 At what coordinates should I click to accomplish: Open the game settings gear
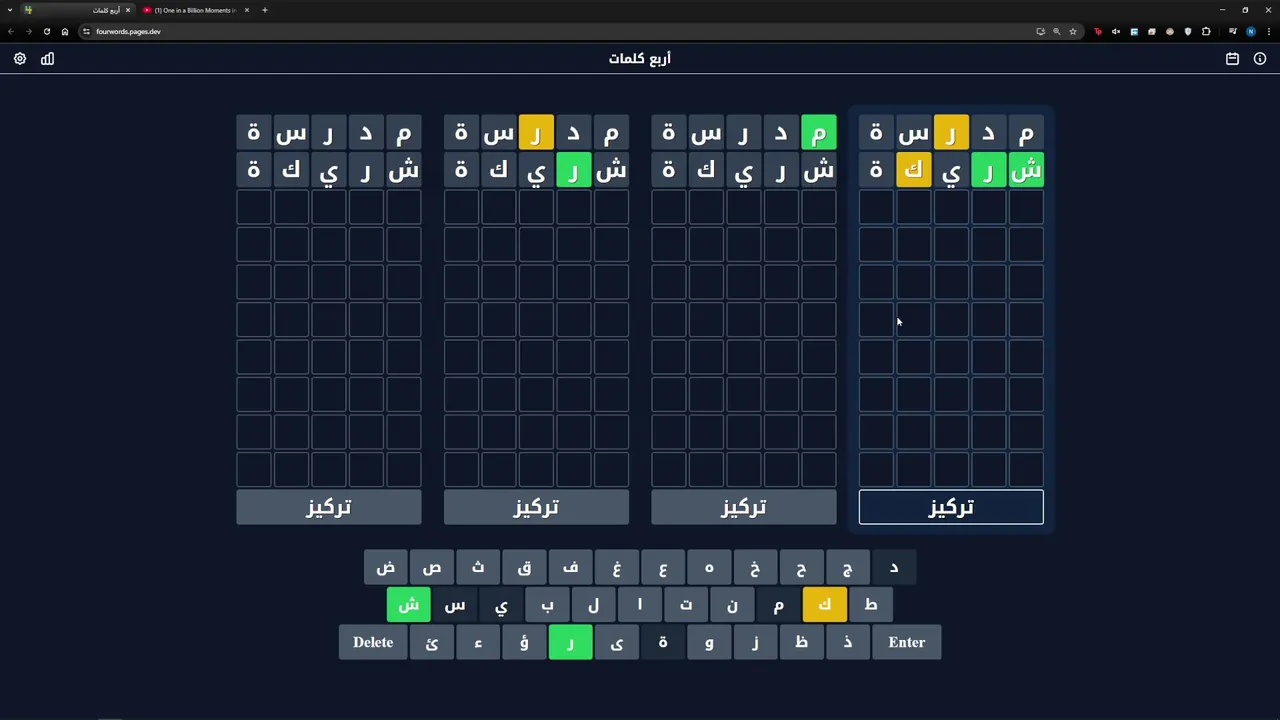[x=20, y=59]
